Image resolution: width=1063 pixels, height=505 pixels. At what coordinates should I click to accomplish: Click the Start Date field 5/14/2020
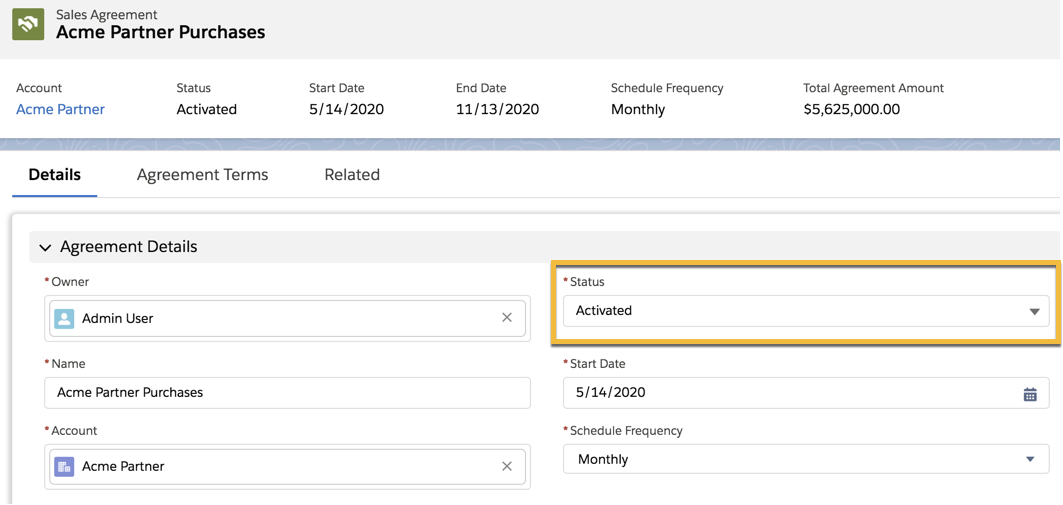click(806, 392)
